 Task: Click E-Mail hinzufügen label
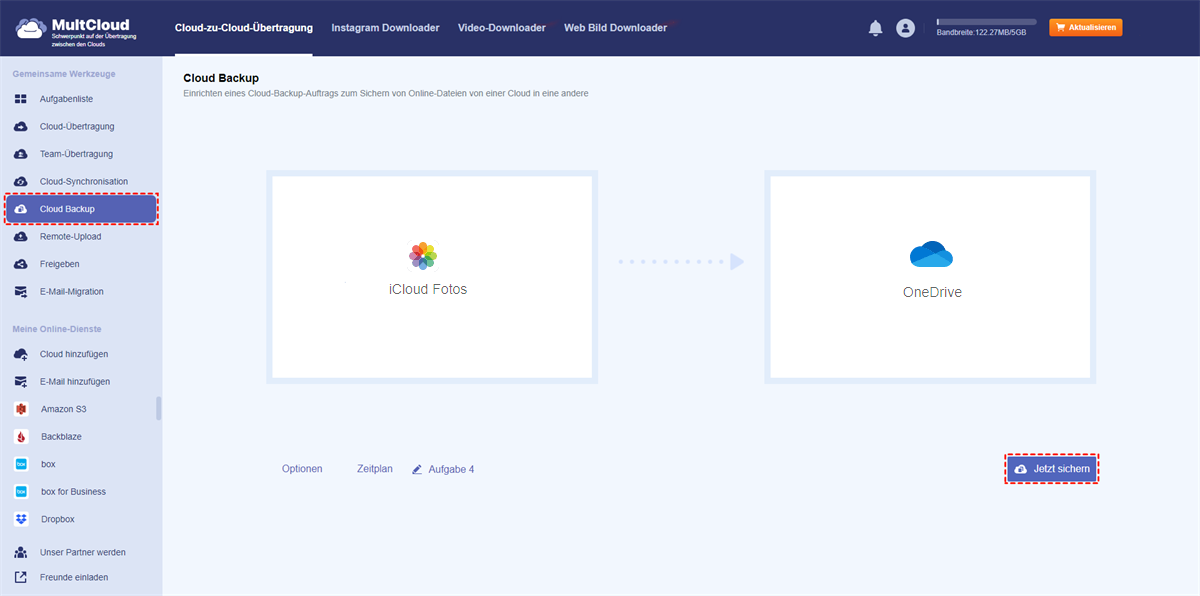(75, 382)
